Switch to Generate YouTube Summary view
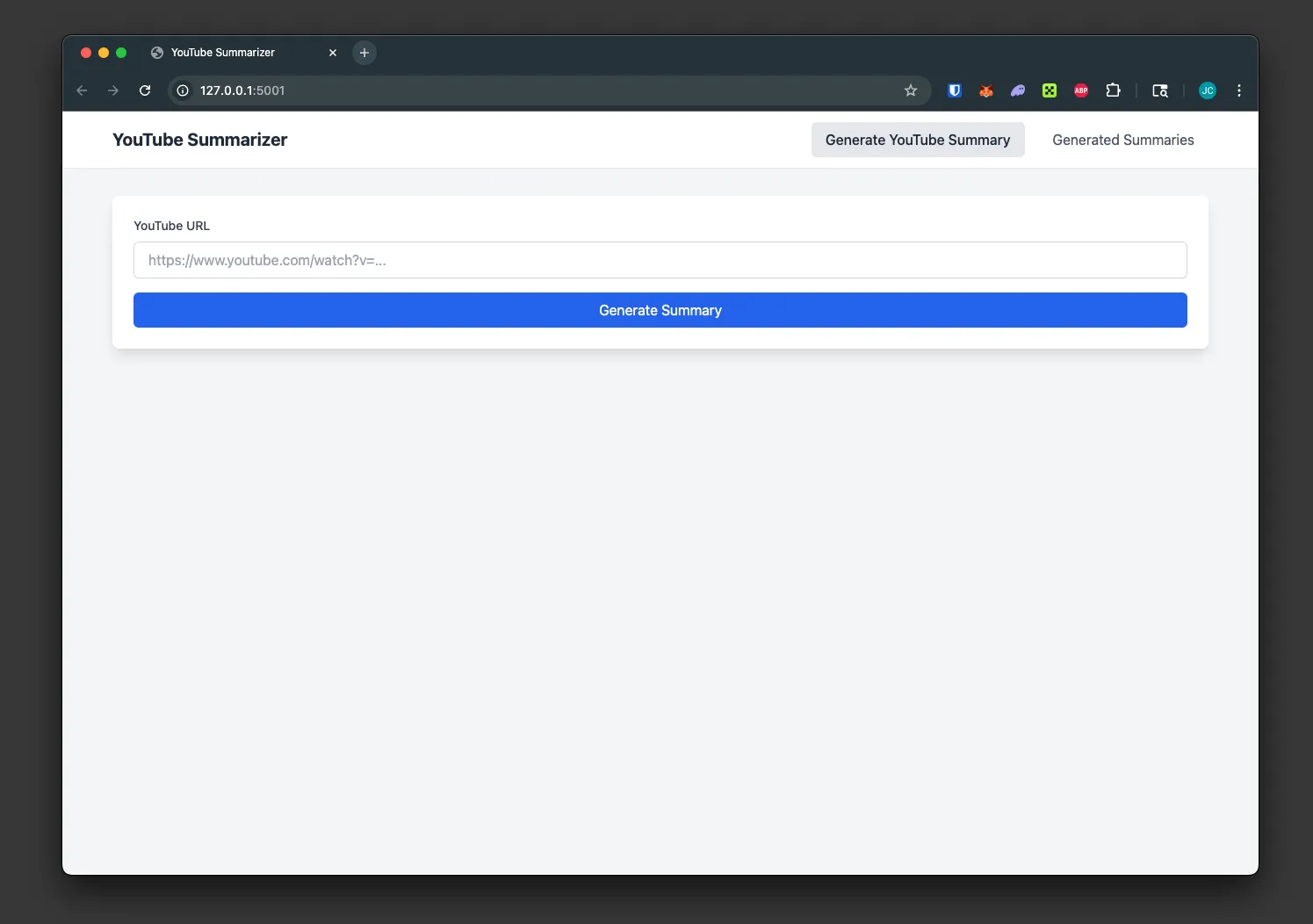The height and width of the screenshot is (924, 1313). point(917,140)
